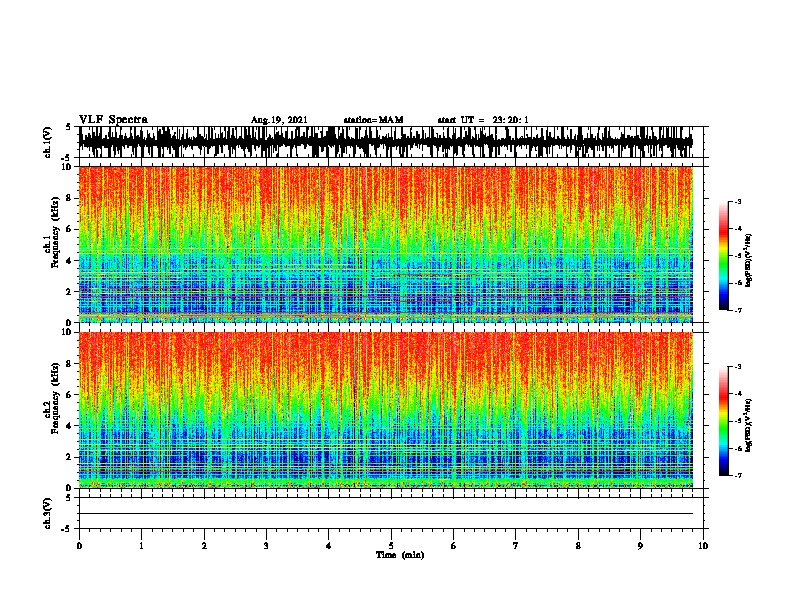Viewport: 792px width, 612px height.
Task: Click the "ch.2 Frequency (kHz)" axis label
Action: coord(52,398)
